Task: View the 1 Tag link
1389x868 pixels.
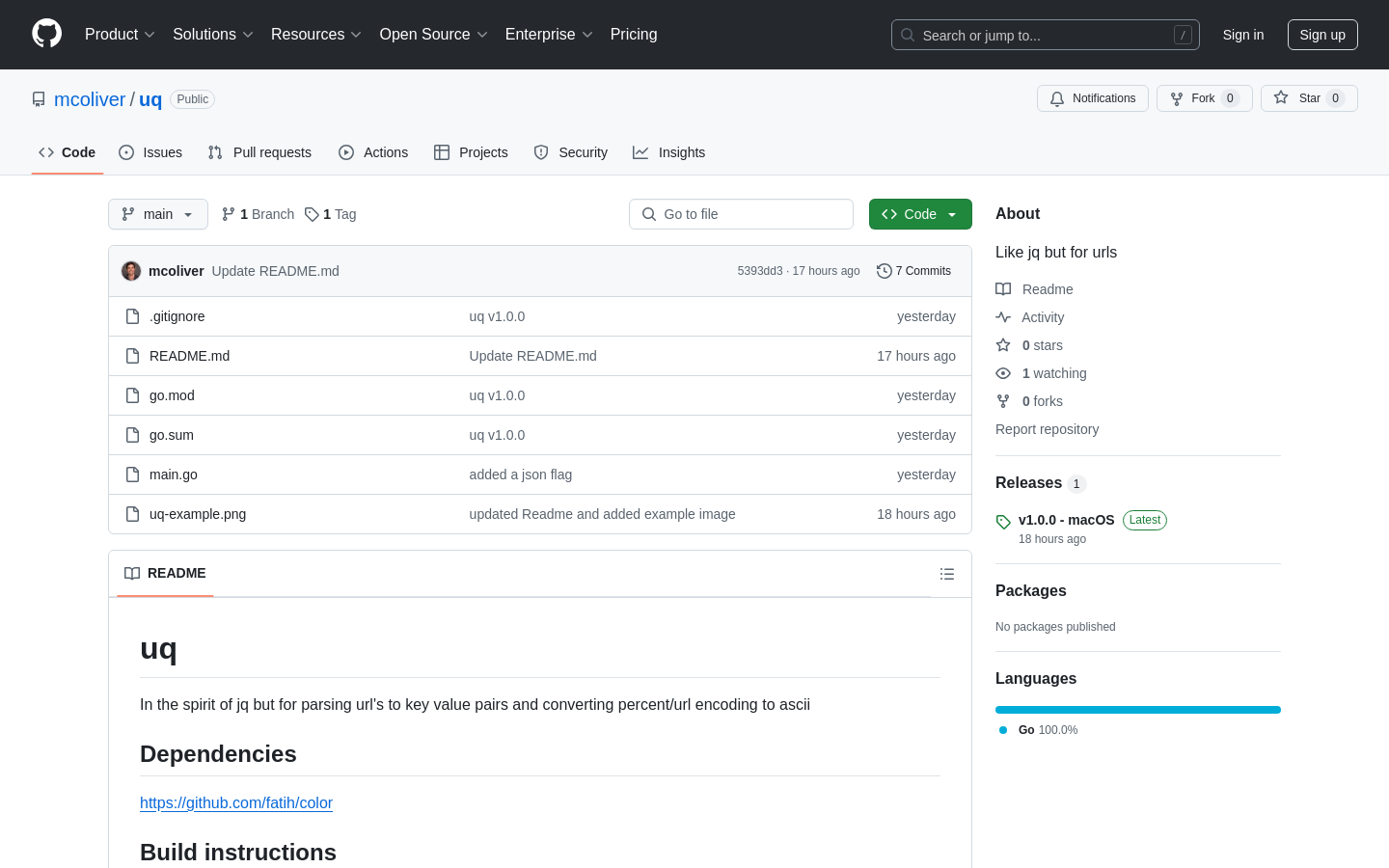Action: pyautogui.click(x=330, y=214)
